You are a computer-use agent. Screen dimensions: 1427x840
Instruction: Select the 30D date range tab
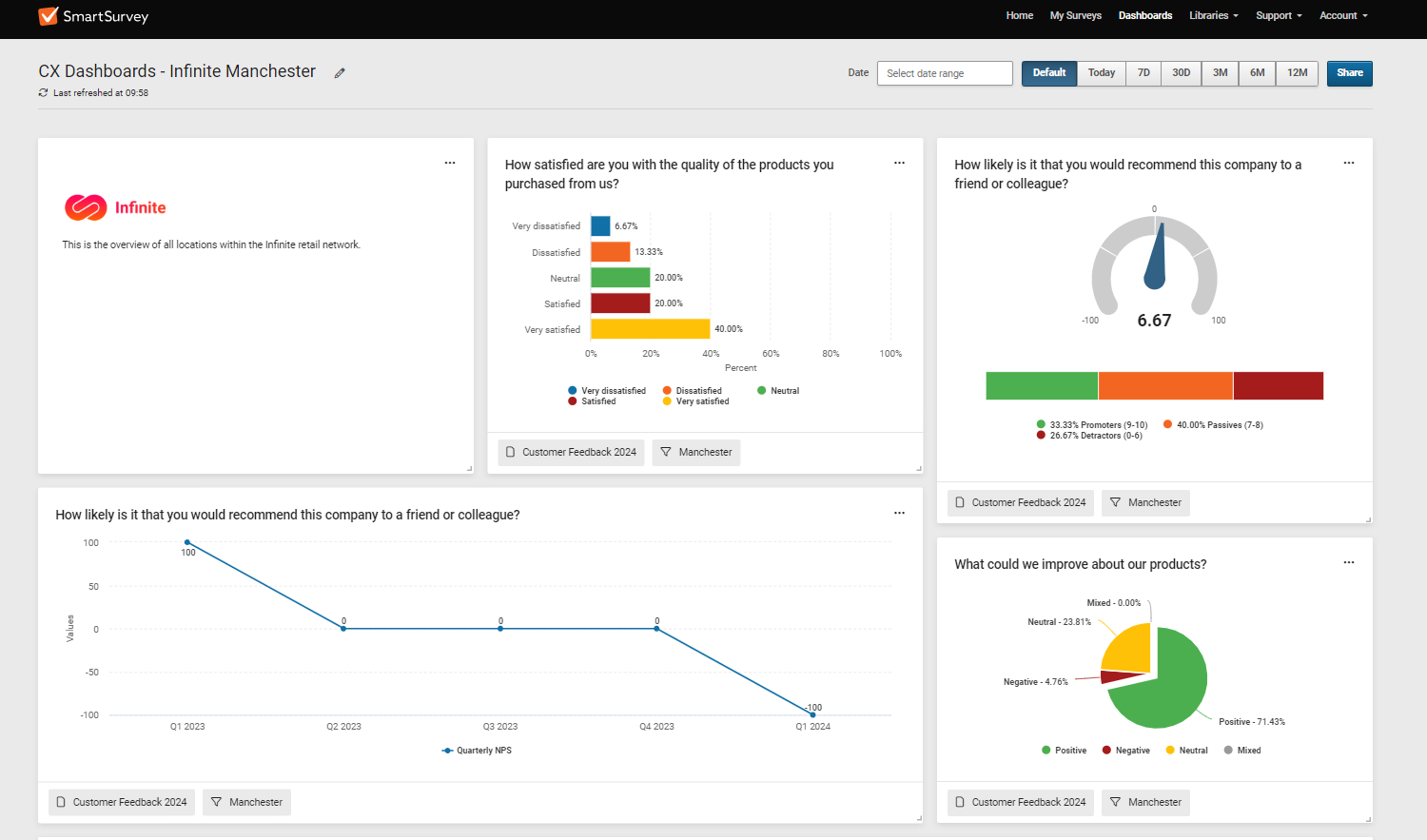[x=1181, y=73]
